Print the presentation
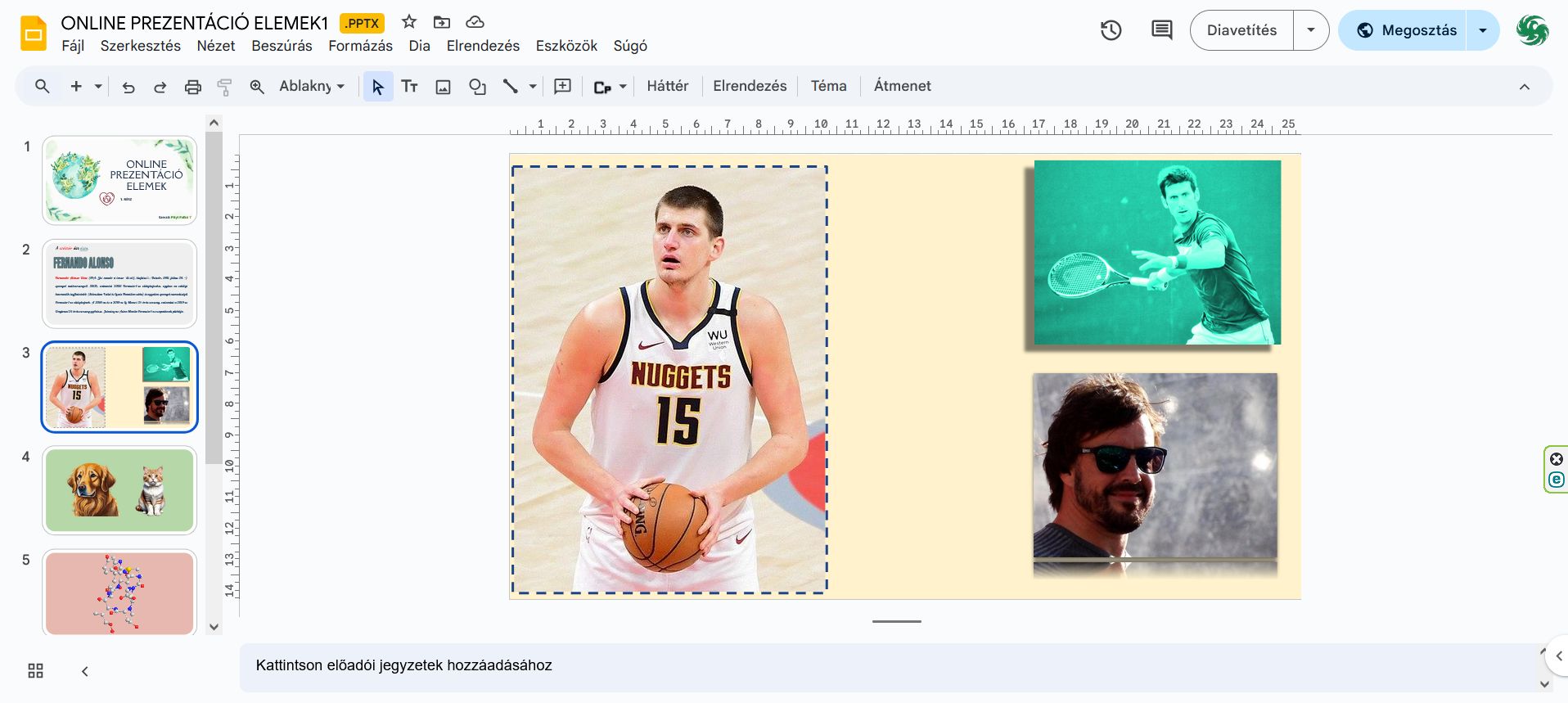 [193, 87]
